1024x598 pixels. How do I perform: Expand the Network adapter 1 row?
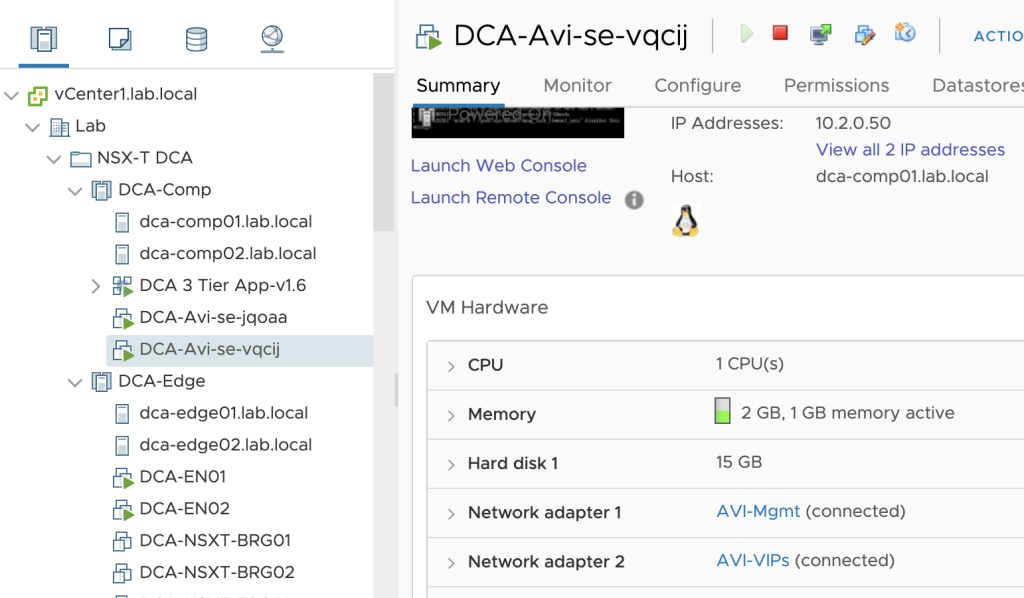pos(451,514)
